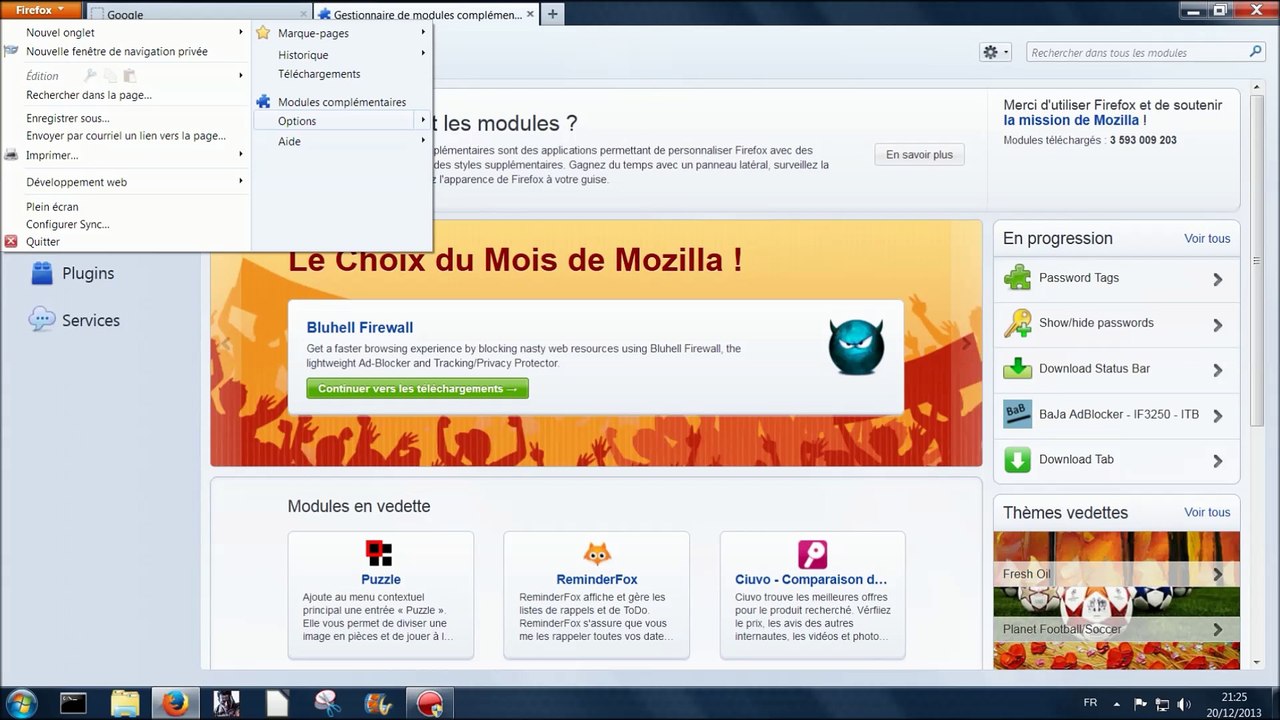Click the Download Tab green arrow icon
Image resolution: width=1280 pixels, height=720 pixels.
[x=1017, y=460]
